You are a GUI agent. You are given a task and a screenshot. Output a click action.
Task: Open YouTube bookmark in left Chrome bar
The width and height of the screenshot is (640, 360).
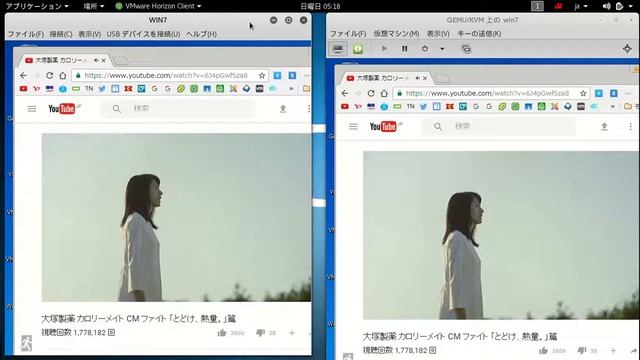coord(23,89)
